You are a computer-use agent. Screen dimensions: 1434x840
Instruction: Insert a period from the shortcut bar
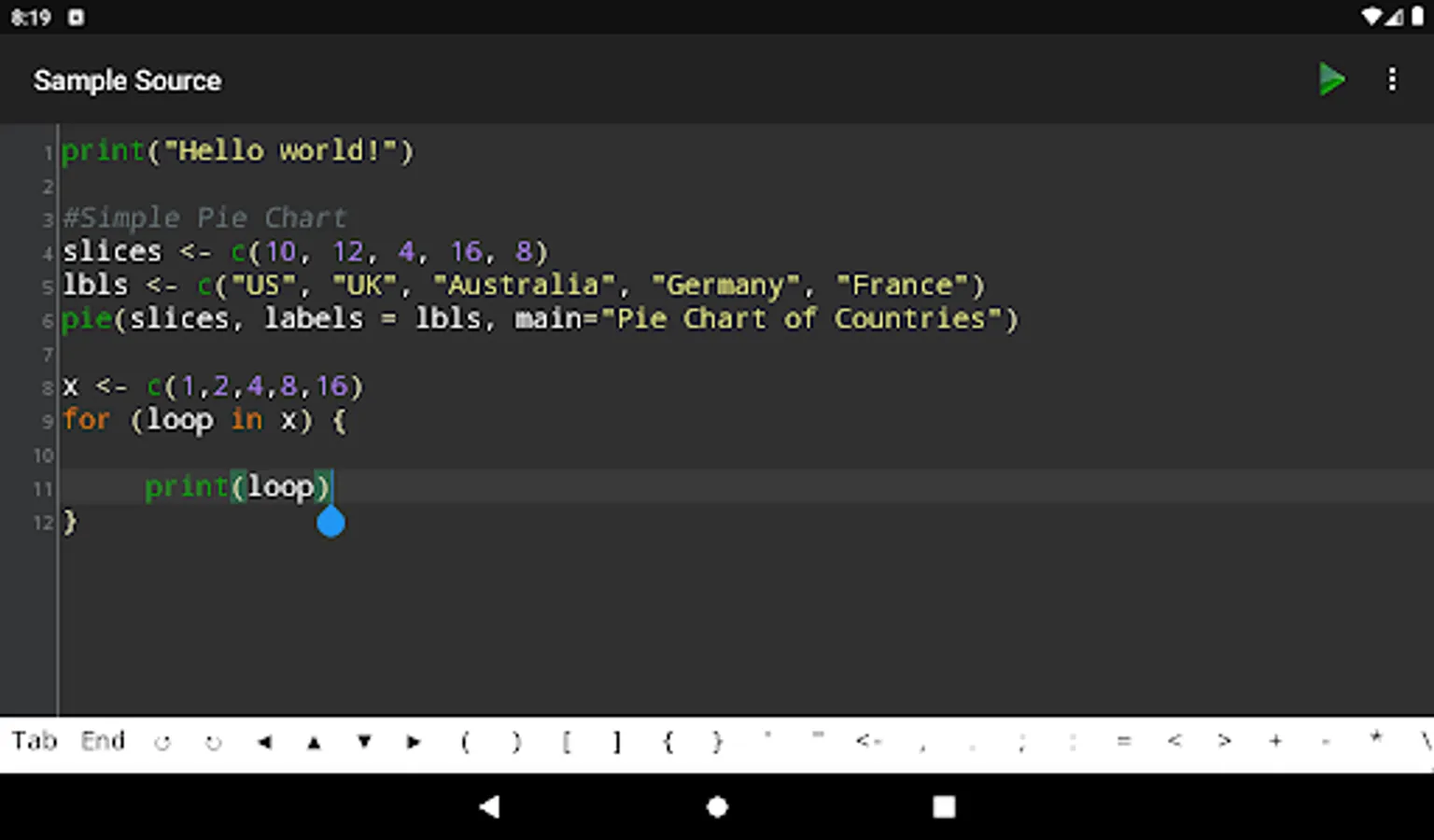[972, 747]
